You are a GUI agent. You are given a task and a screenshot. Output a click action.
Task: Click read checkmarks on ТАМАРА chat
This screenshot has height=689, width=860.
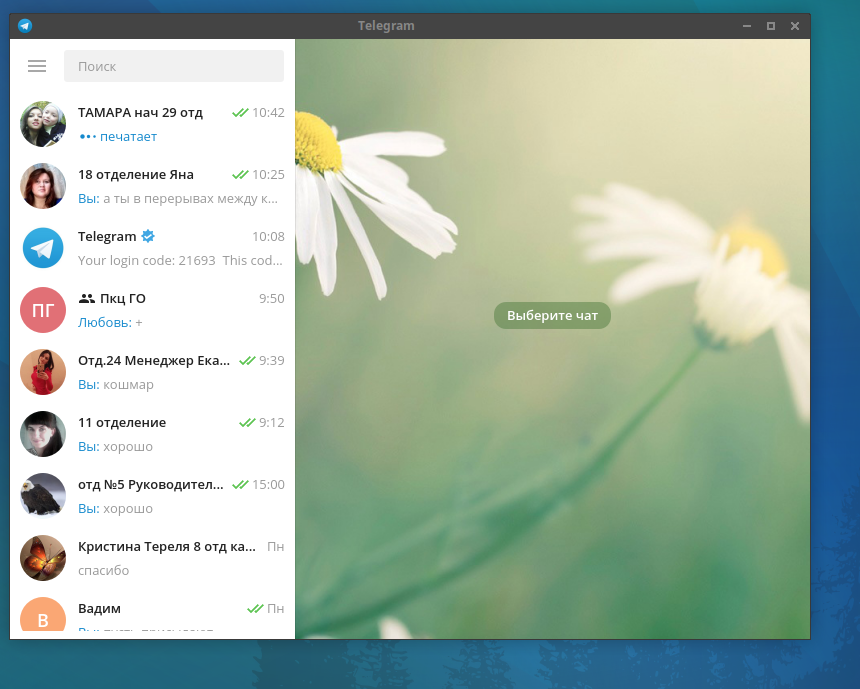point(240,112)
